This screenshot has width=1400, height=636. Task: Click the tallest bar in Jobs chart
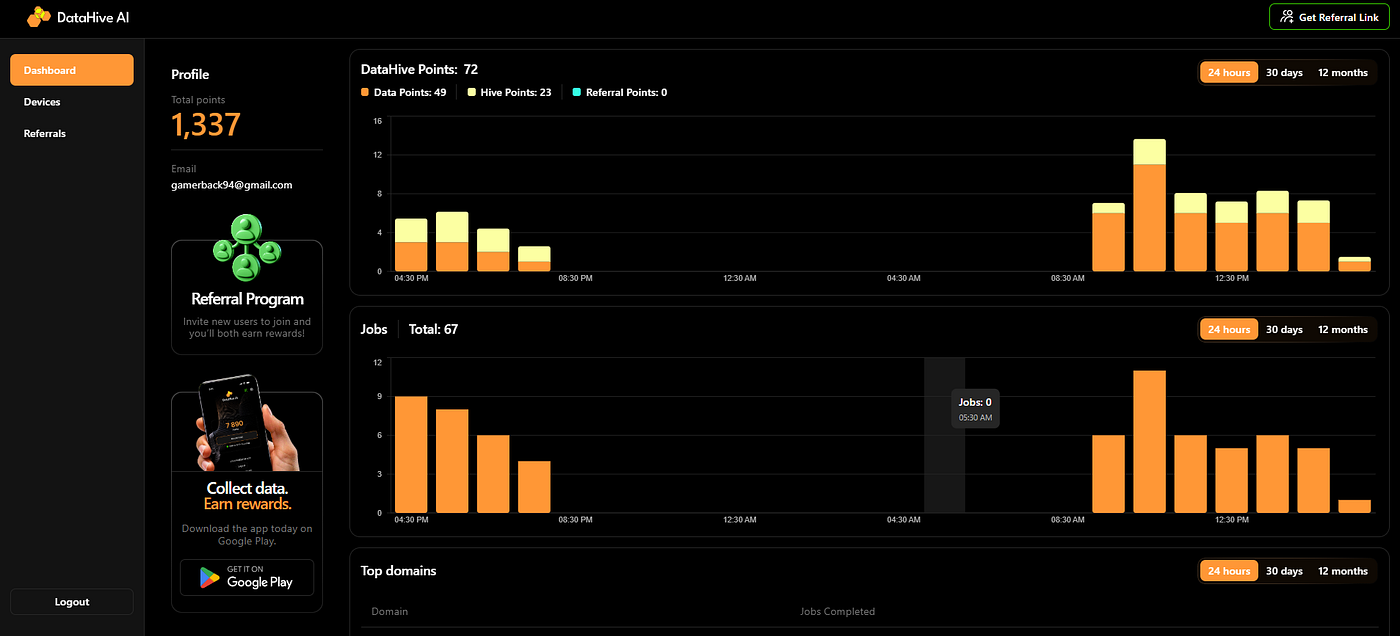click(x=1149, y=441)
